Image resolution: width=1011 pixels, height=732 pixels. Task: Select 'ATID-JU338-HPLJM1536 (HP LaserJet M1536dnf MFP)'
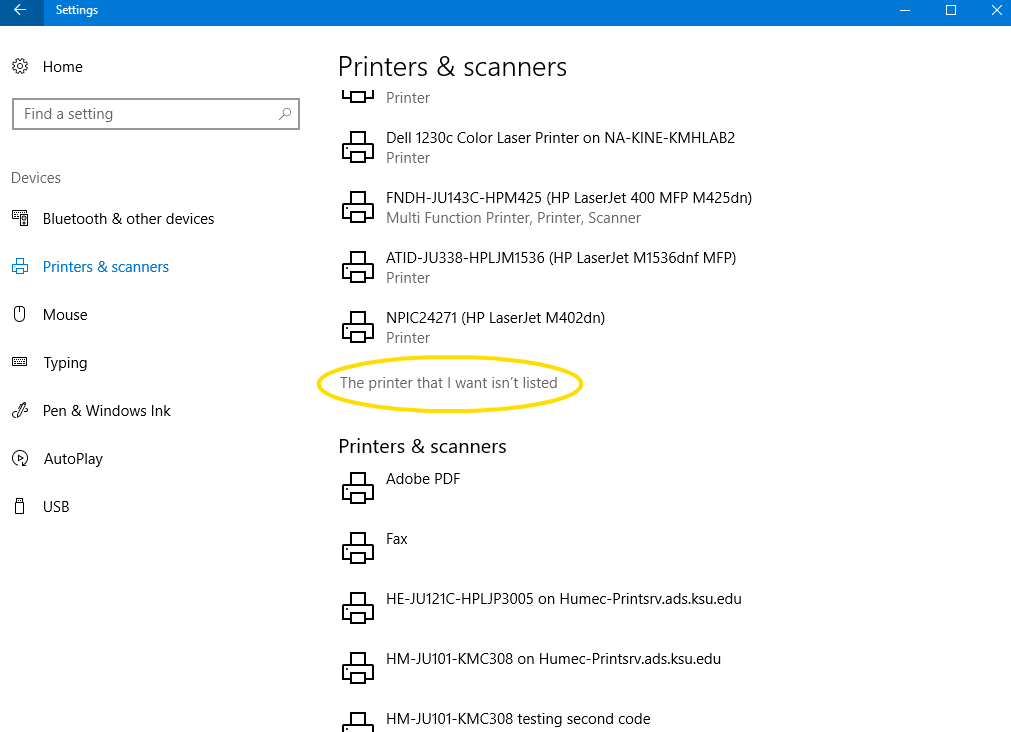(x=561, y=258)
